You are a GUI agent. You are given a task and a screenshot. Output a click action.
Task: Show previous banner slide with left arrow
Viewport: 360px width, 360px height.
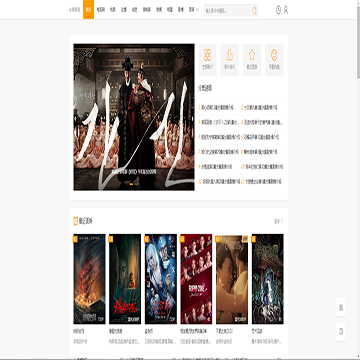(x=75, y=118)
